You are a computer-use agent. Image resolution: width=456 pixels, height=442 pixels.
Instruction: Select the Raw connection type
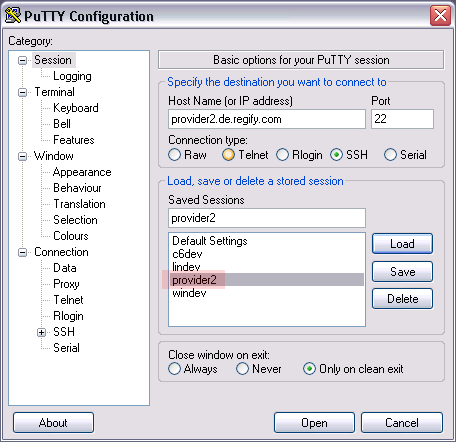point(174,155)
